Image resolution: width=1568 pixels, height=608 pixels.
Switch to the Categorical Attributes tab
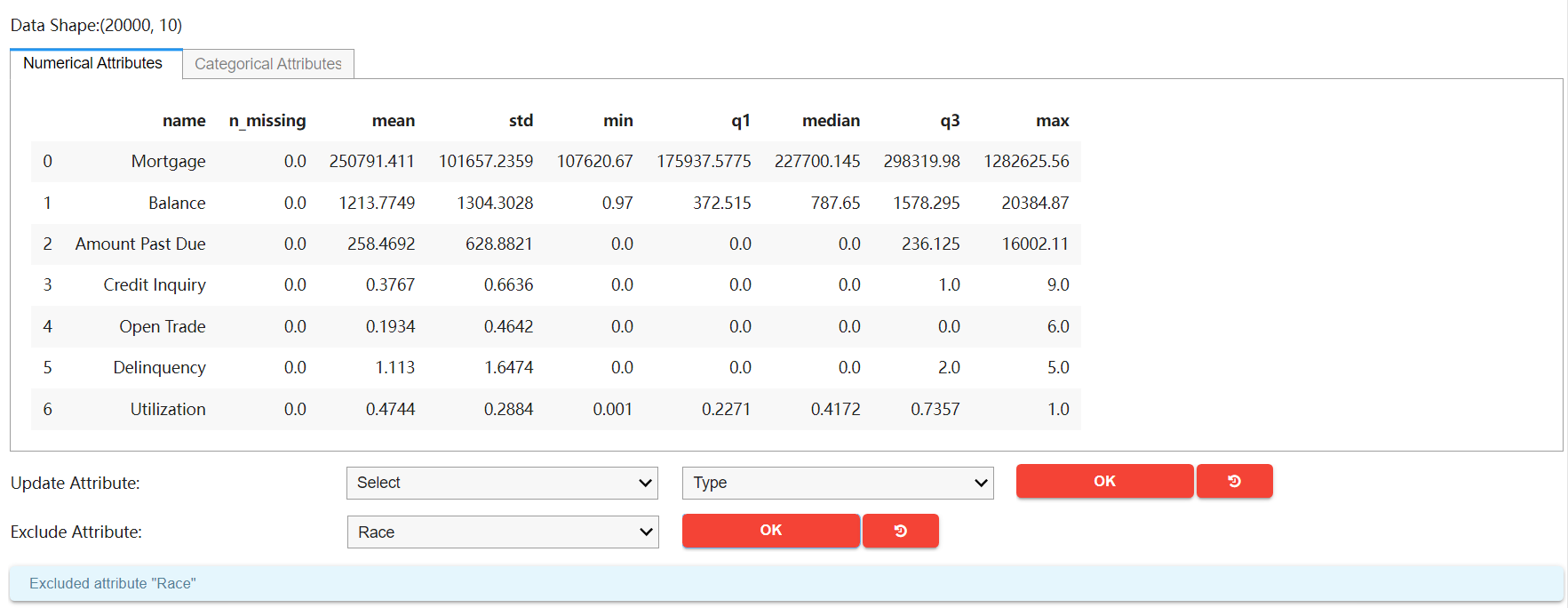267,64
